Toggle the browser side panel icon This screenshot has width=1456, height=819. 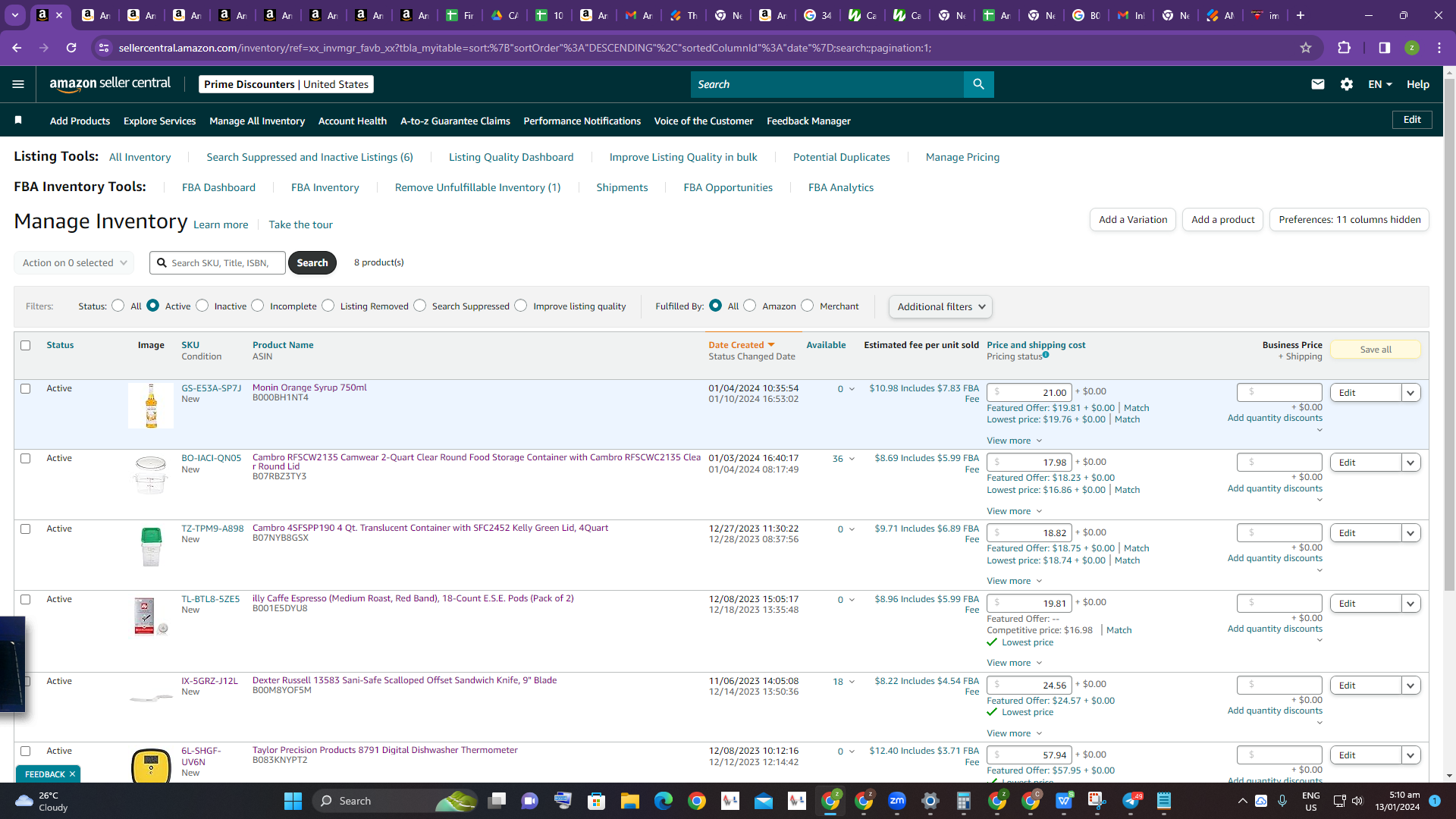pyautogui.click(x=1385, y=48)
